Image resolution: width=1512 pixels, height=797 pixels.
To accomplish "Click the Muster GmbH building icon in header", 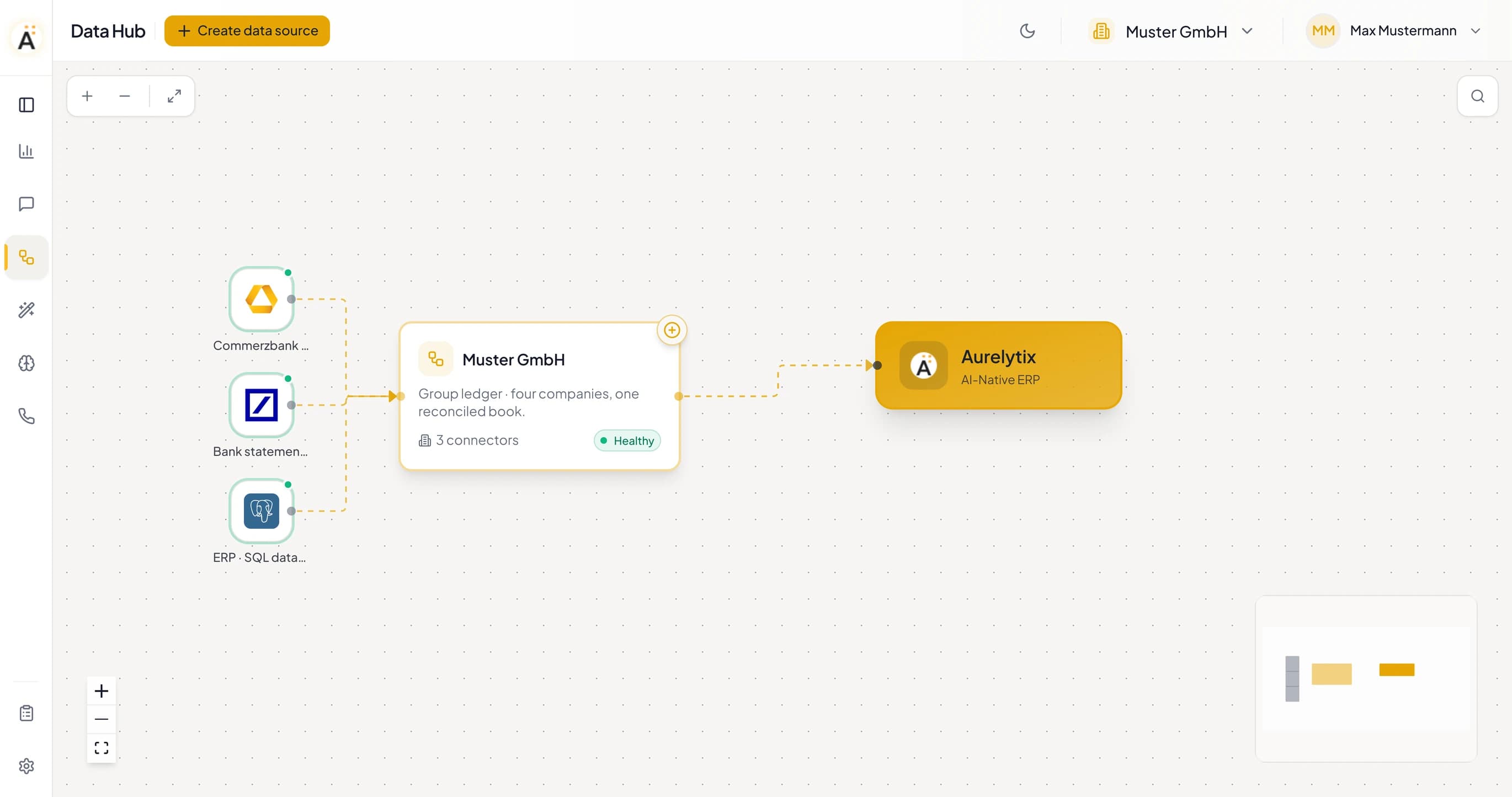I will coord(1101,30).
